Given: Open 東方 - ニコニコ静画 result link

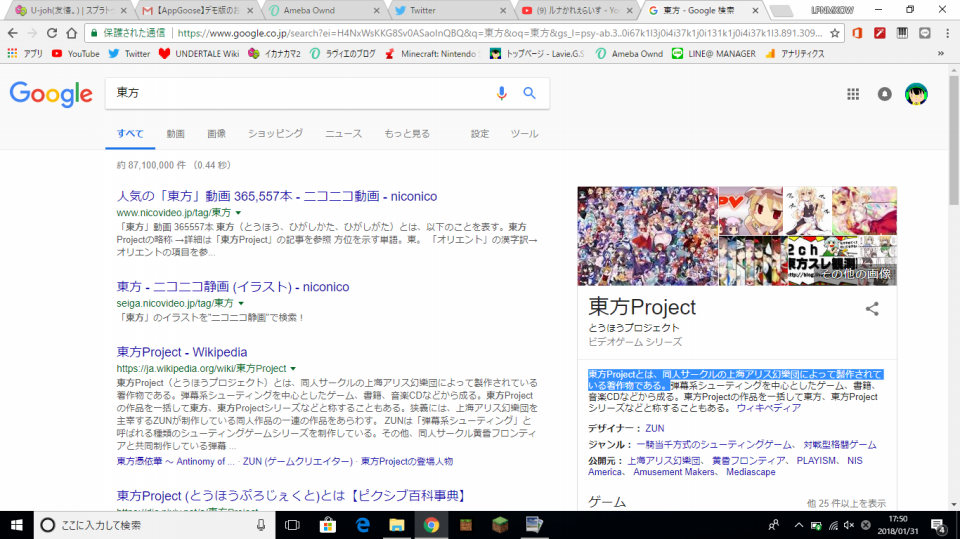Looking at the screenshot, I should click(x=233, y=287).
